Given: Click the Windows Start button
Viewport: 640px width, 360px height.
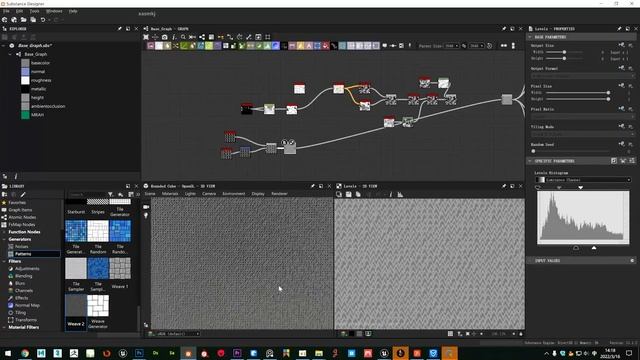Looking at the screenshot, I should coord(8,353).
